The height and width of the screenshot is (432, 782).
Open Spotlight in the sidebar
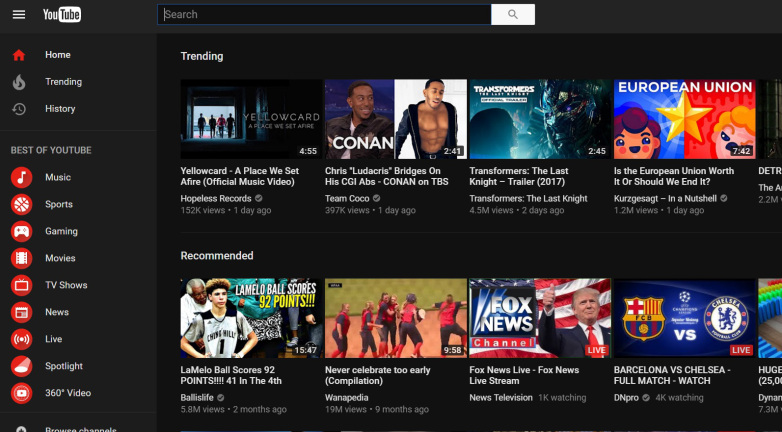(64, 366)
